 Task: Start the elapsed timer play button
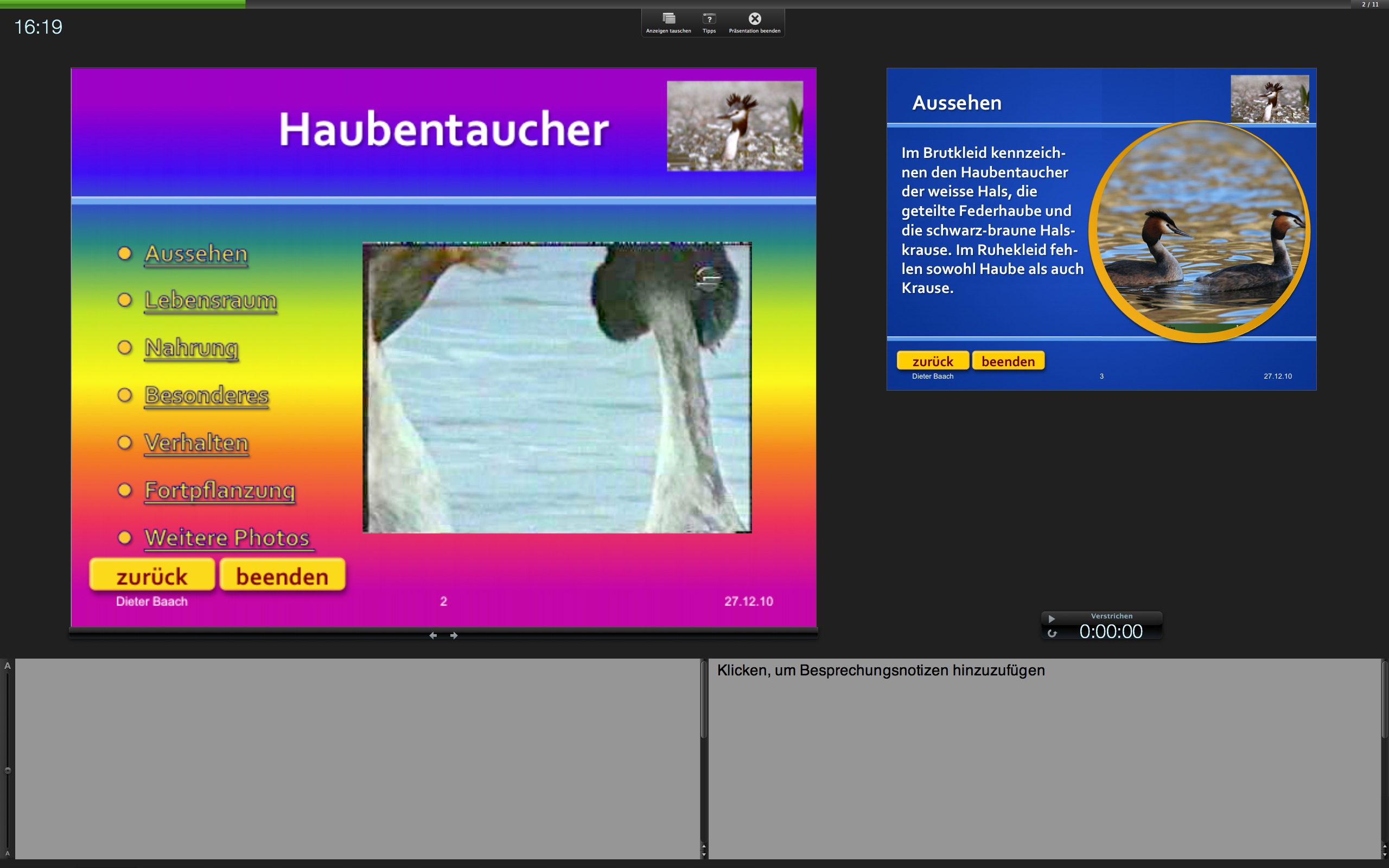[1052, 619]
